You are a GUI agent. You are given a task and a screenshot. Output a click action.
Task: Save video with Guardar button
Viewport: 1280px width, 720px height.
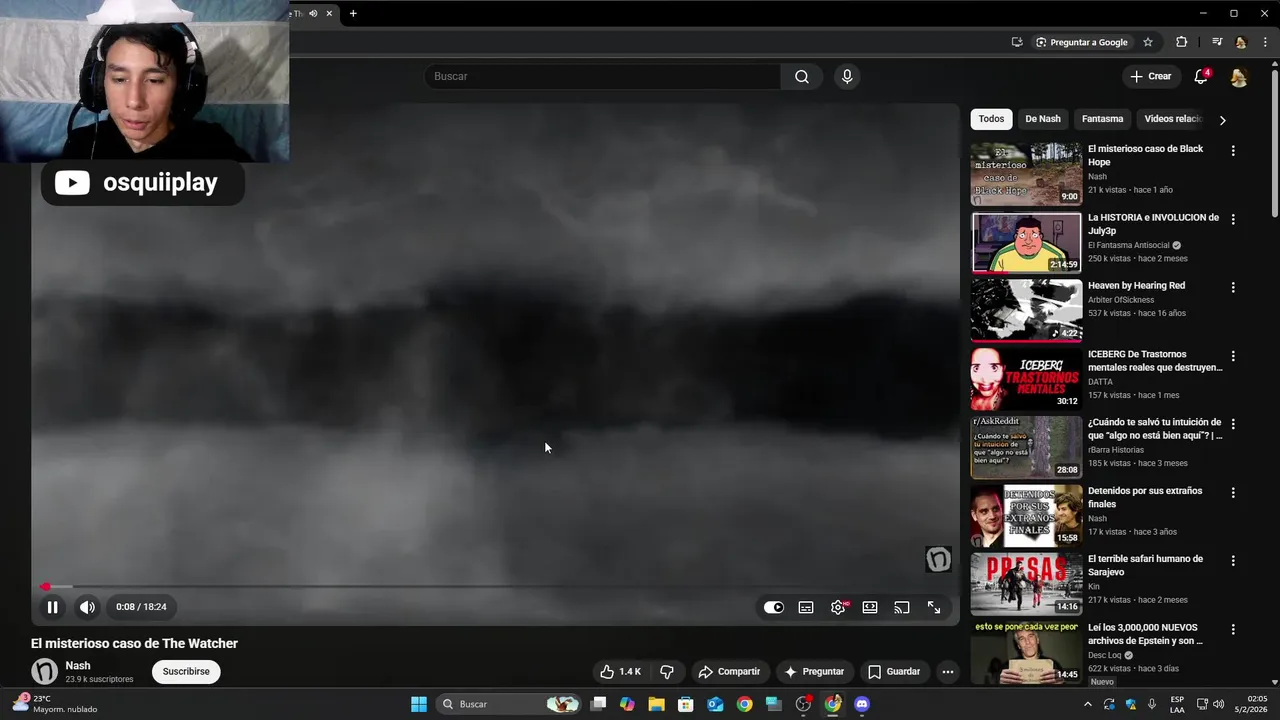[x=894, y=672]
